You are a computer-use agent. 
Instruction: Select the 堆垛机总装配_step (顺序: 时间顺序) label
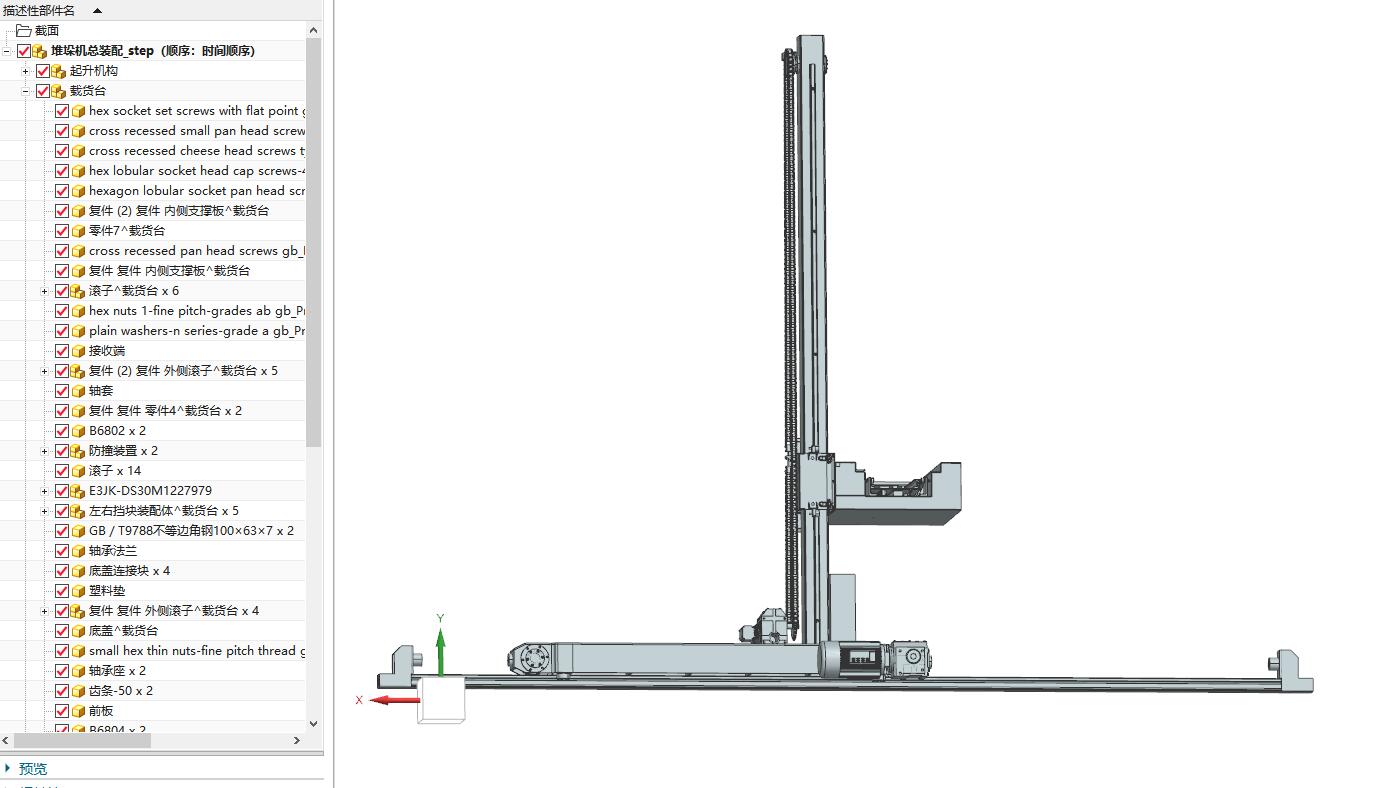click(x=153, y=50)
